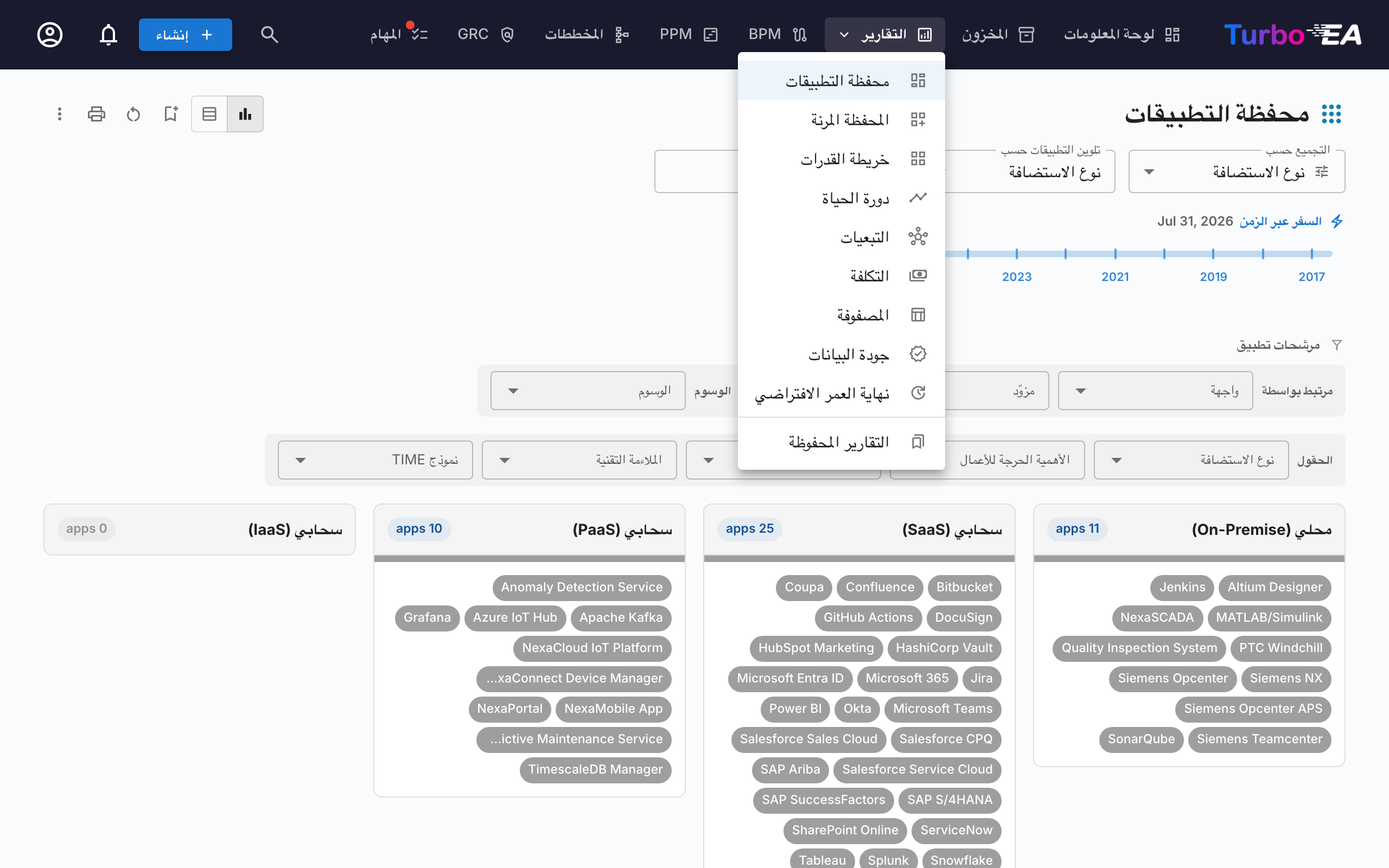Switch to chart view toggle
The width and height of the screenshot is (1389, 868).
tap(245, 114)
